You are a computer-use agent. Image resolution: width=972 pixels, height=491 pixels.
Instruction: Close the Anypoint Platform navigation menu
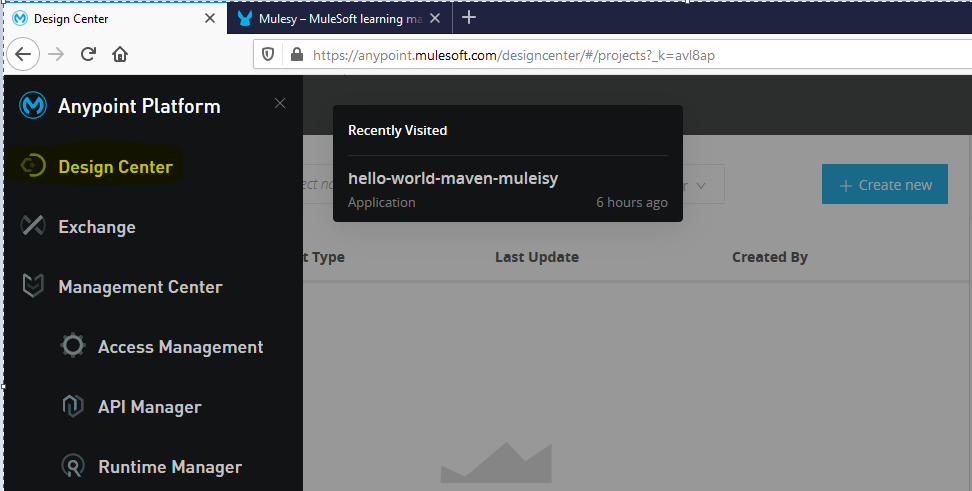pos(280,103)
